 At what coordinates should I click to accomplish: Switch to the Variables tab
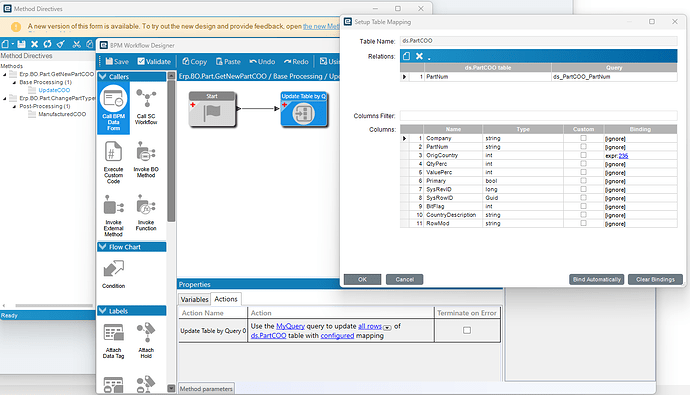195,299
